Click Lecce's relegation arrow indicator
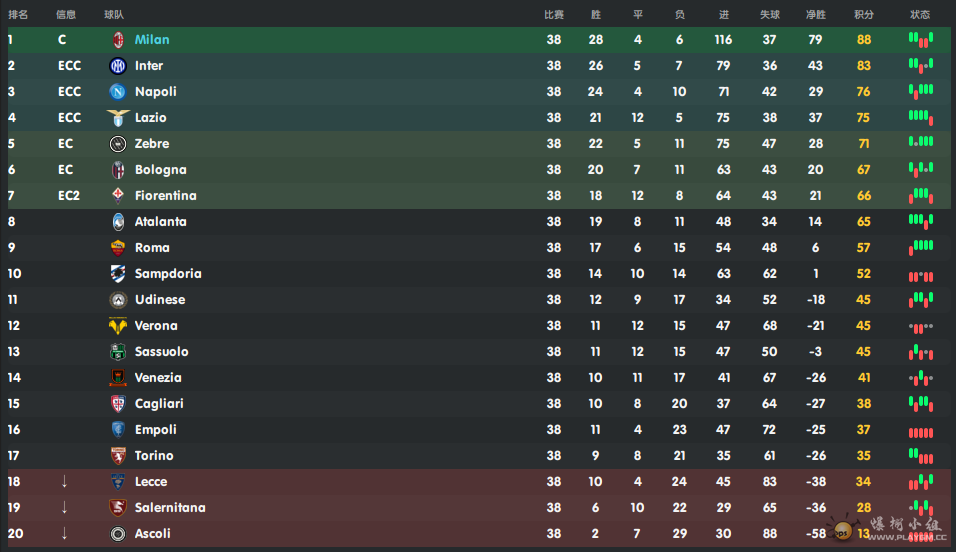The height and width of the screenshot is (552, 956). [64, 482]
